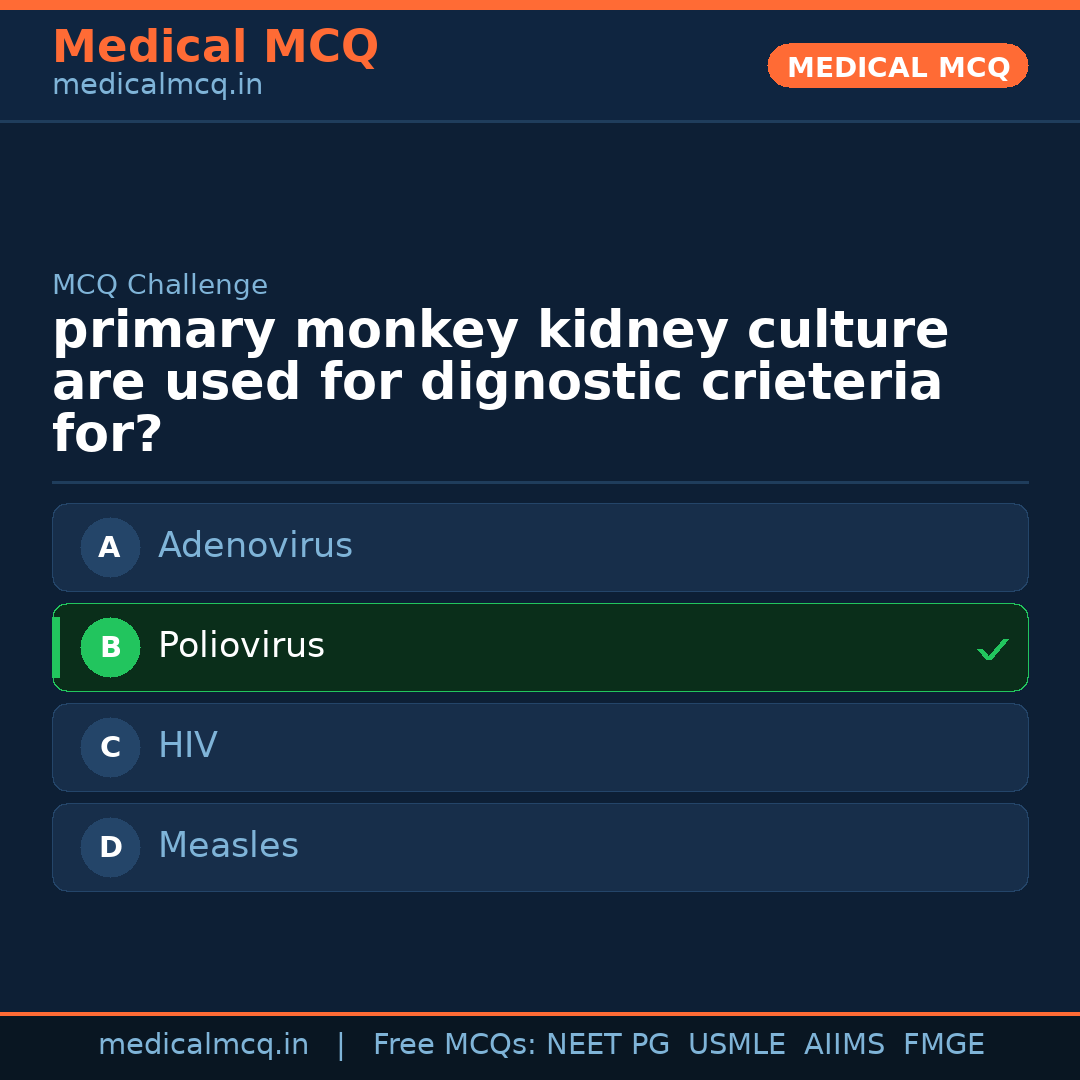The height and width of the screenshot is (1080, 1080).
Task: Click the green checkmark on Poliovirus
Action: pyautogui.click(x=992, y=650)
